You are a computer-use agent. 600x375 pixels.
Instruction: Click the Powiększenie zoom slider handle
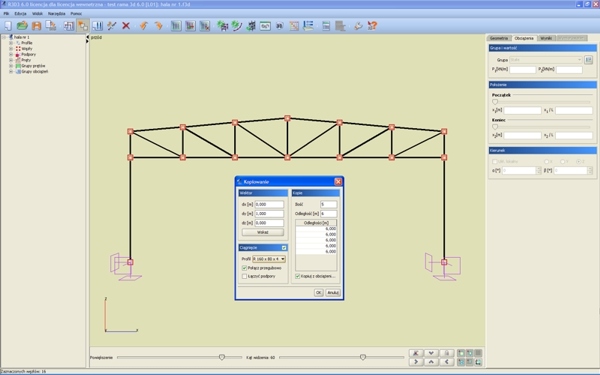point(222,357)
